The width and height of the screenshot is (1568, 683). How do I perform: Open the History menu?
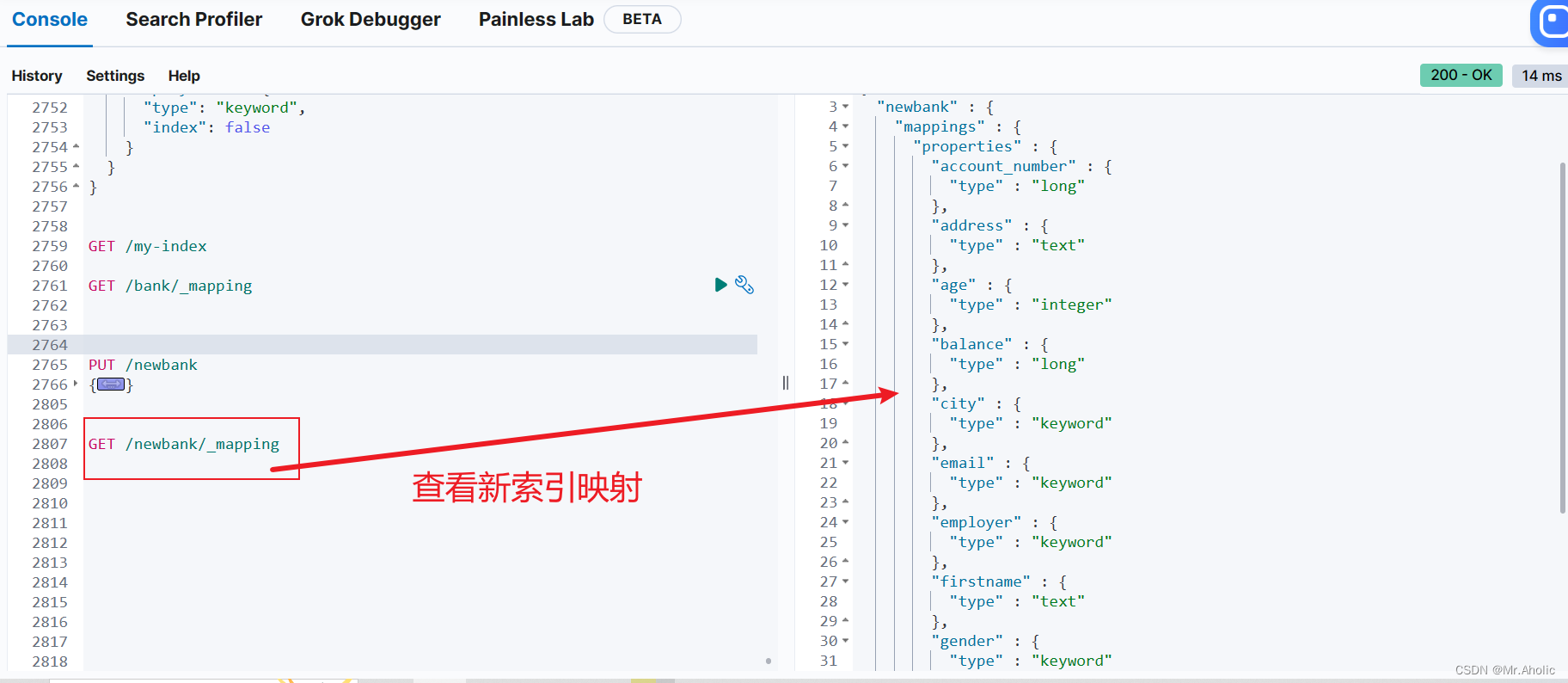37,76
